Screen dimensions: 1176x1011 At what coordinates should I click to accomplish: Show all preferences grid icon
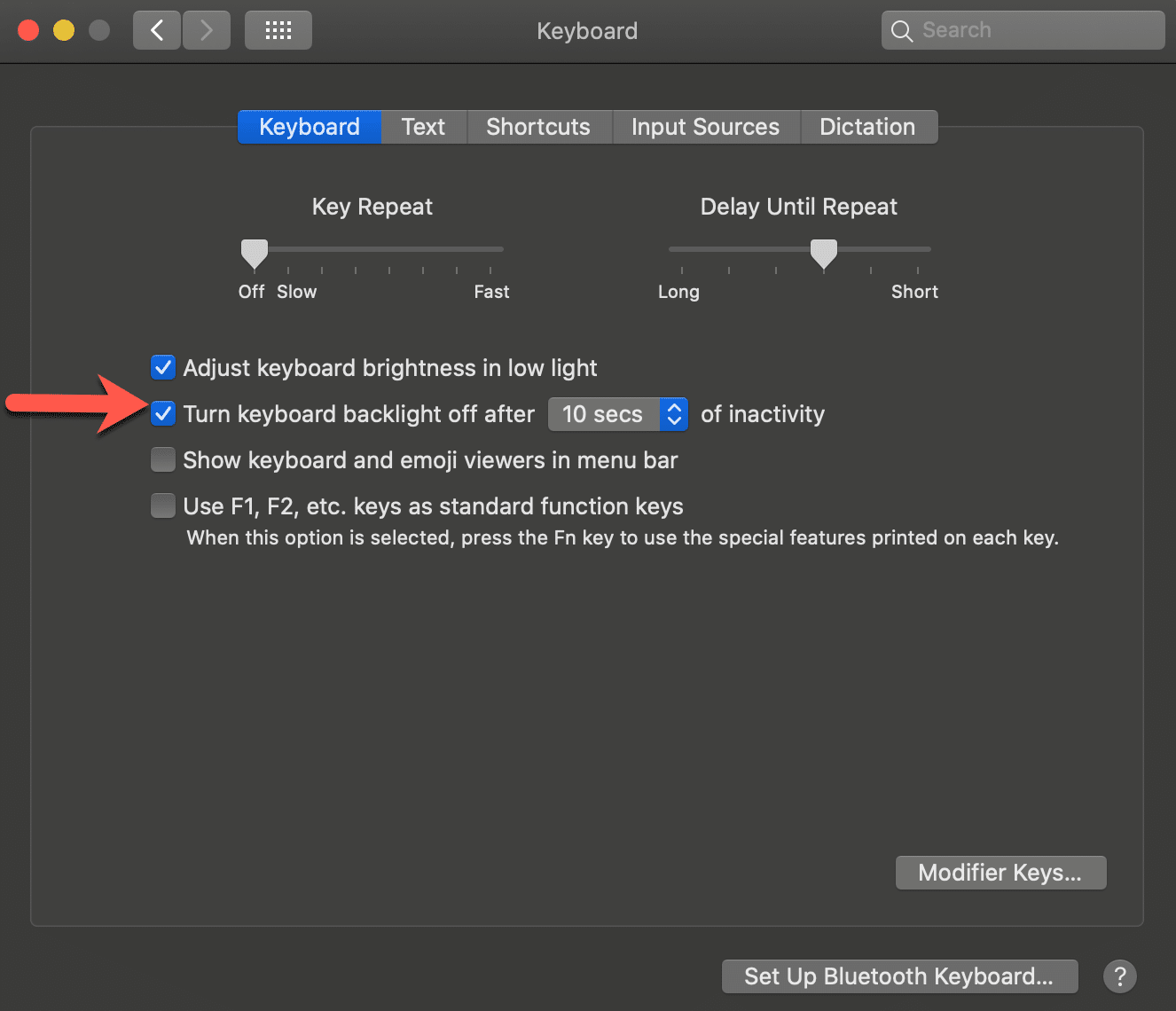coord(278,31)
